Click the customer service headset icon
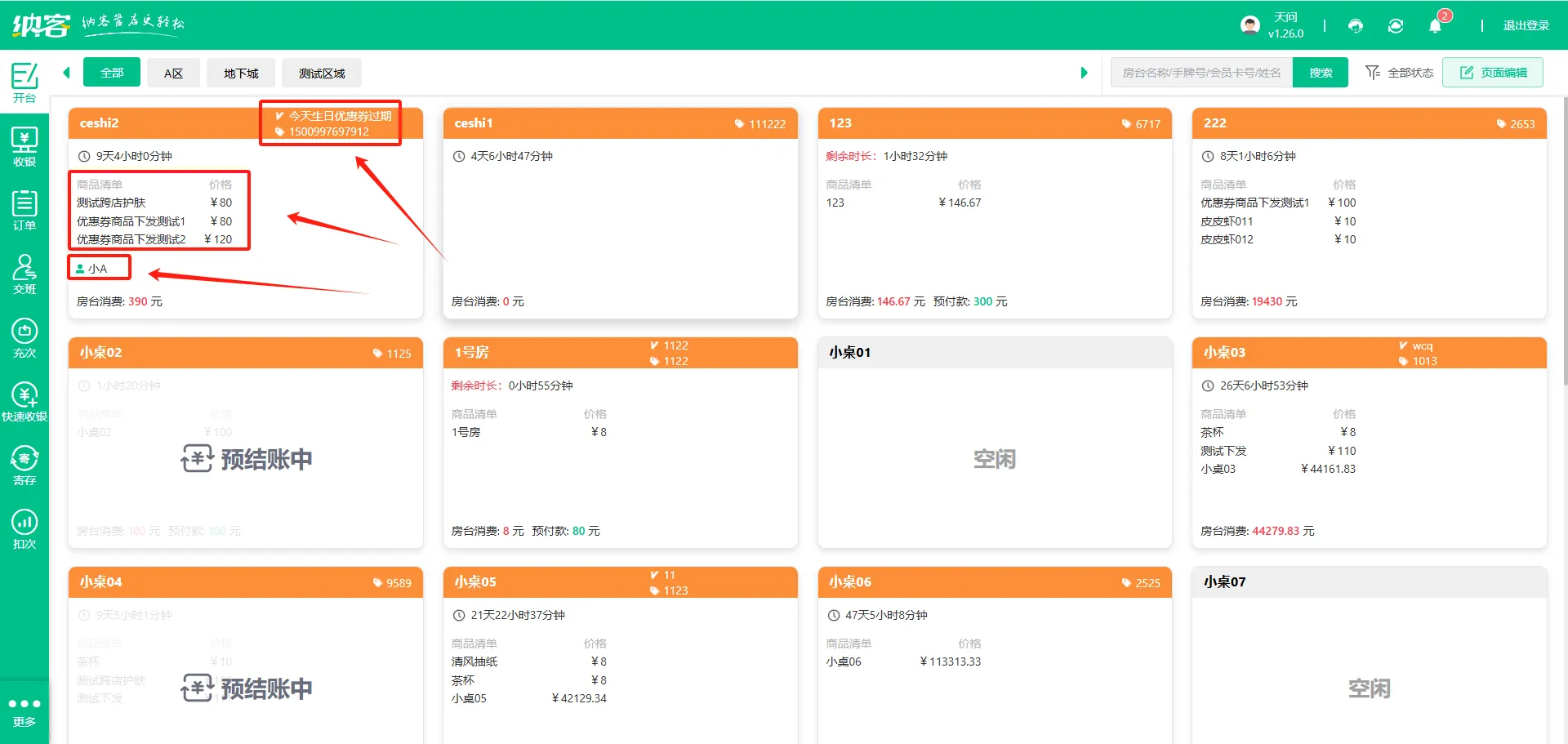 click(x=1356, y=26)
